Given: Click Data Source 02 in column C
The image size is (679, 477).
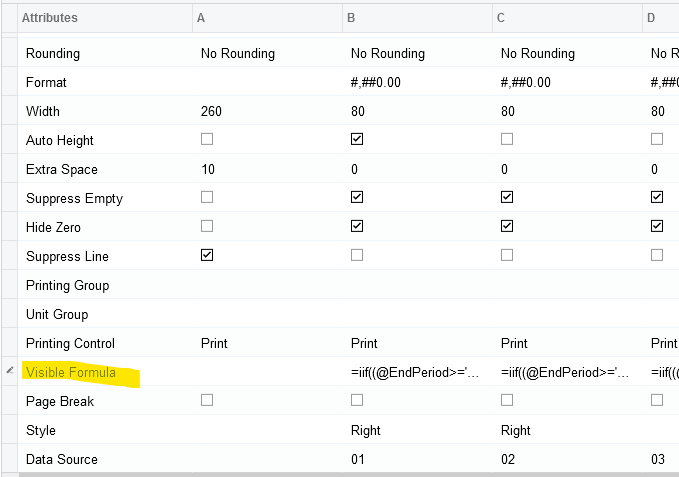Looking at the screenshot, I should 567,459.
